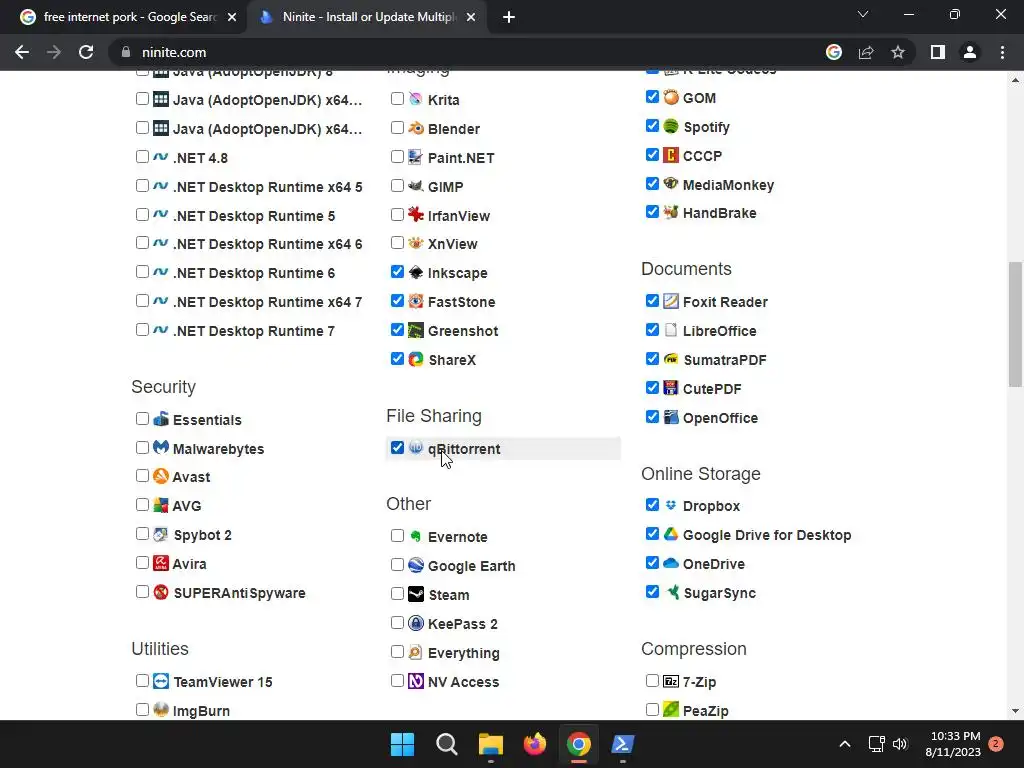The height and width of the screenshot is (768, 1024).
Task: Click the Dropbox icon
Action: point(671,505)
